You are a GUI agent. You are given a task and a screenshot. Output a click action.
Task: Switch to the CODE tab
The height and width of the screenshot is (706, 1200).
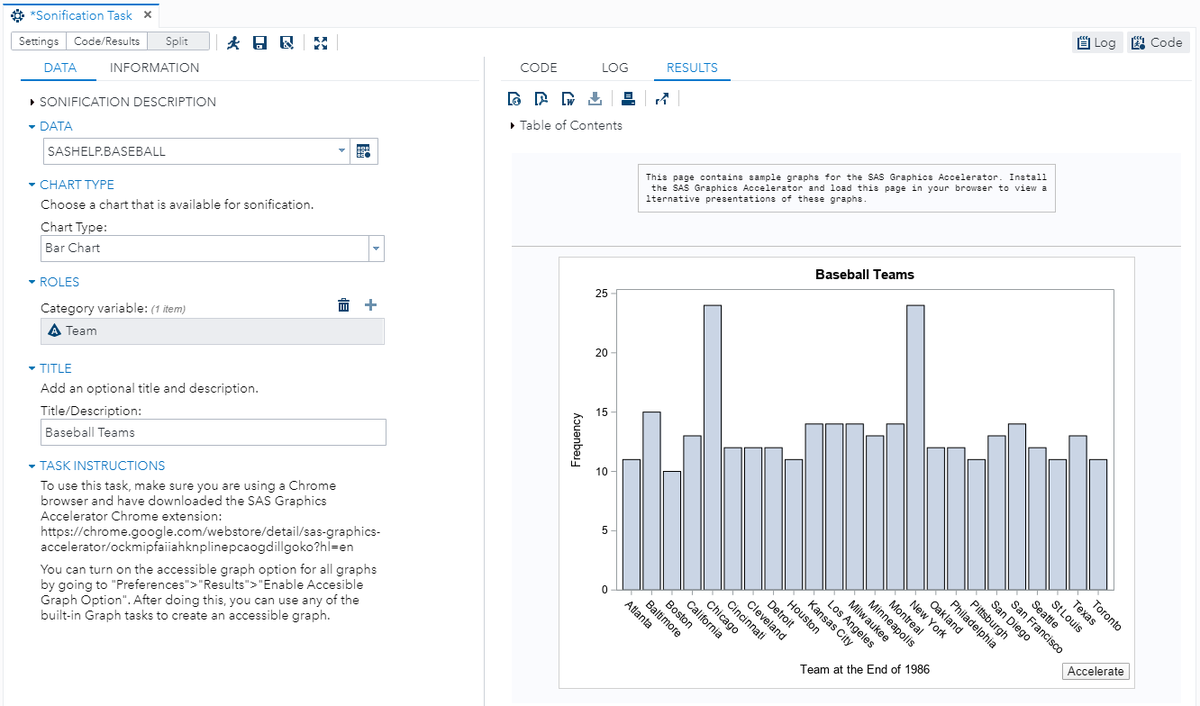[539, 68]
